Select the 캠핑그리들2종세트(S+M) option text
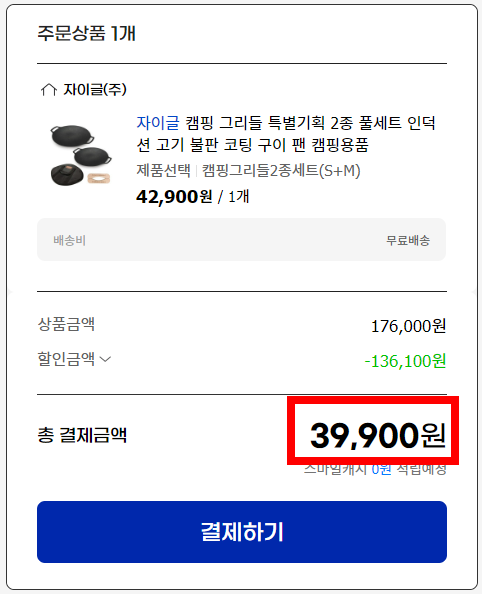The width and height of the screenshot is (482, 594). (281, 170)
